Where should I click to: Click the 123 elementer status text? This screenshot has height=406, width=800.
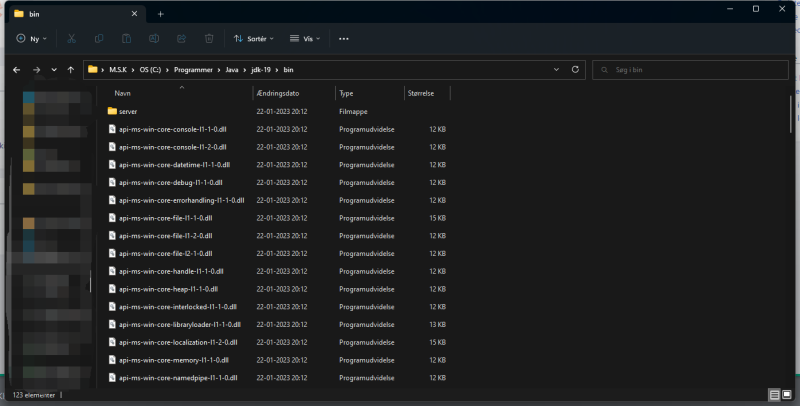[34, 395]
